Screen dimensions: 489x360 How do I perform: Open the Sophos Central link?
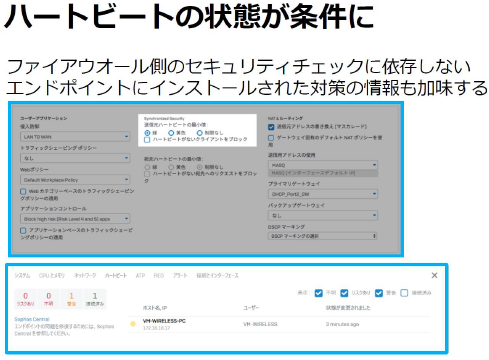click(32, 319)
